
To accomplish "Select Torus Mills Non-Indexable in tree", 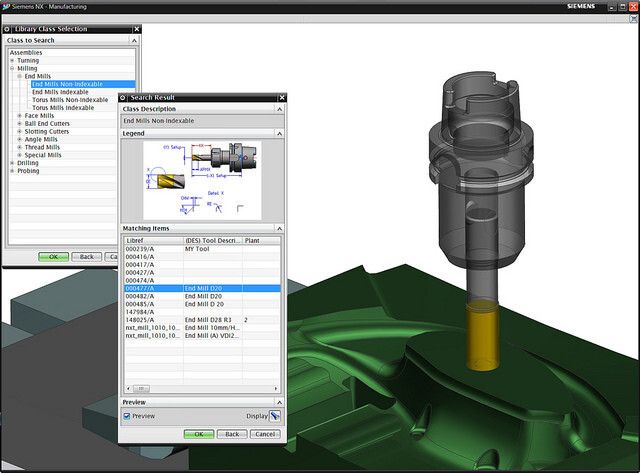I will coord(70,100).
